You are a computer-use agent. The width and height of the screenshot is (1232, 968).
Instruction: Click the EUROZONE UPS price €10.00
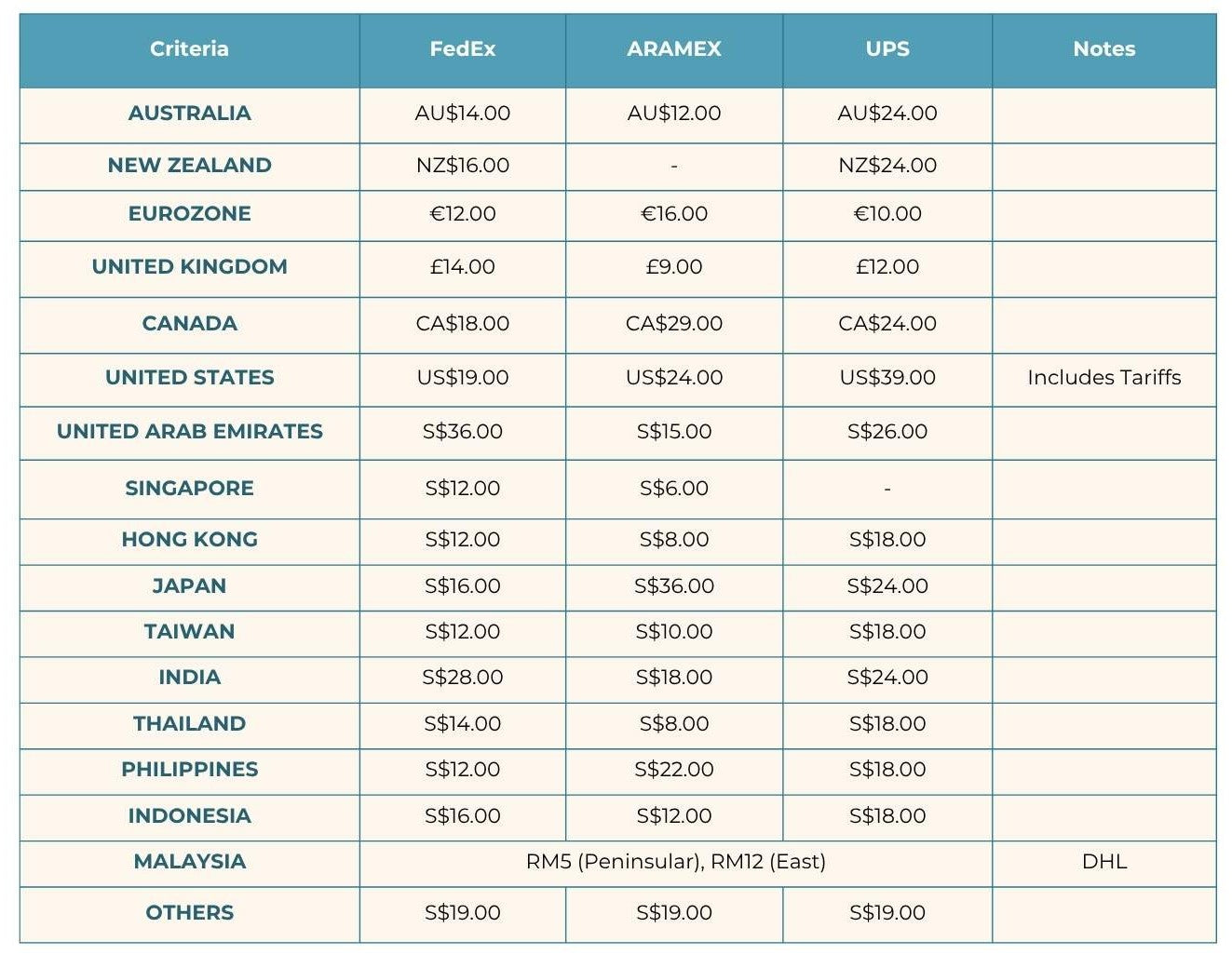(x=887, y=214)
